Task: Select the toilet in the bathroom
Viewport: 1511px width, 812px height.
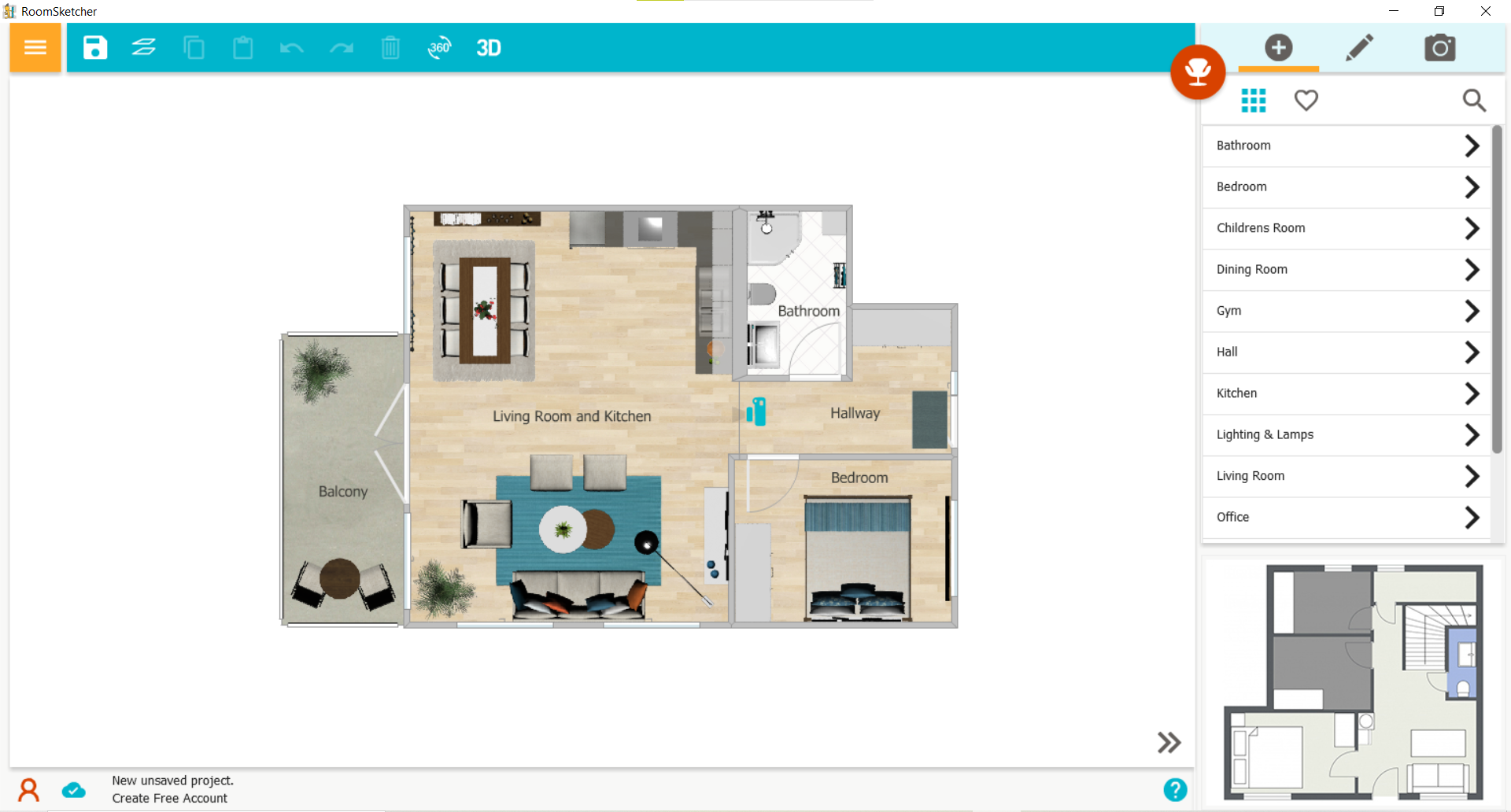Action: pyautogui.click(x=762, y=294)
